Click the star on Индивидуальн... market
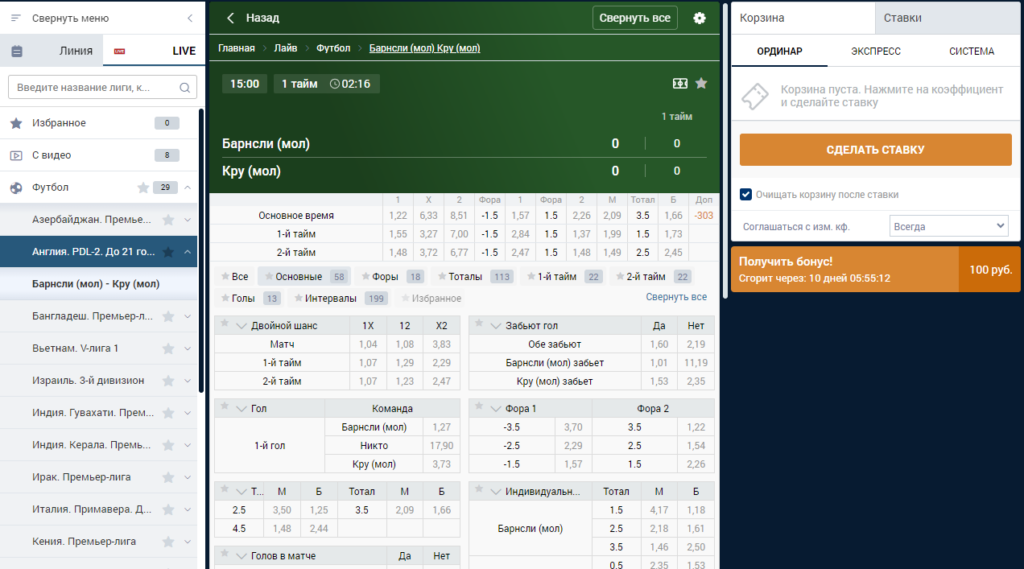This screenshot has height=569, width=1024. [x=479, y=489]
